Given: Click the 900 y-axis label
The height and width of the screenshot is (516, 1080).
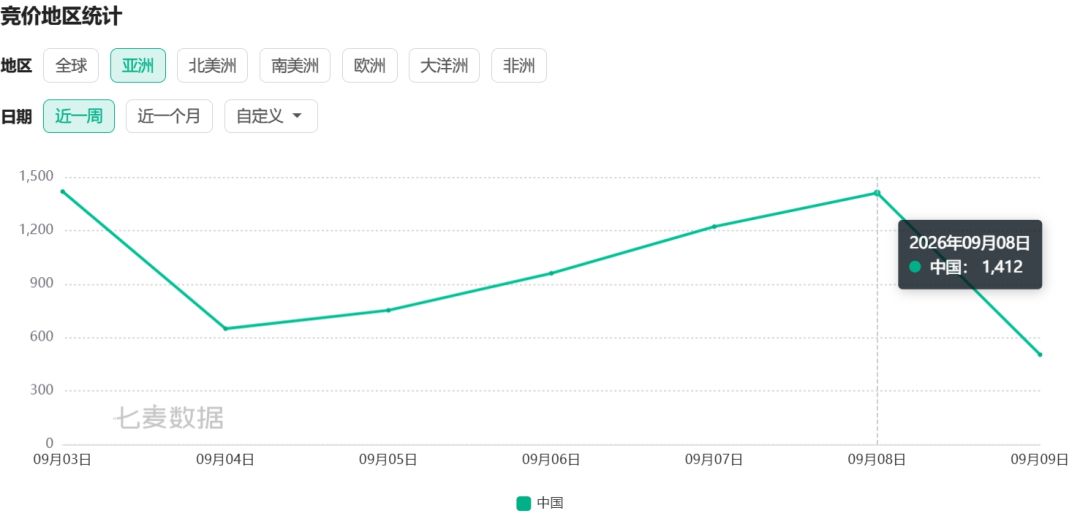Looking at the screenshot, I should coord(43,284).
